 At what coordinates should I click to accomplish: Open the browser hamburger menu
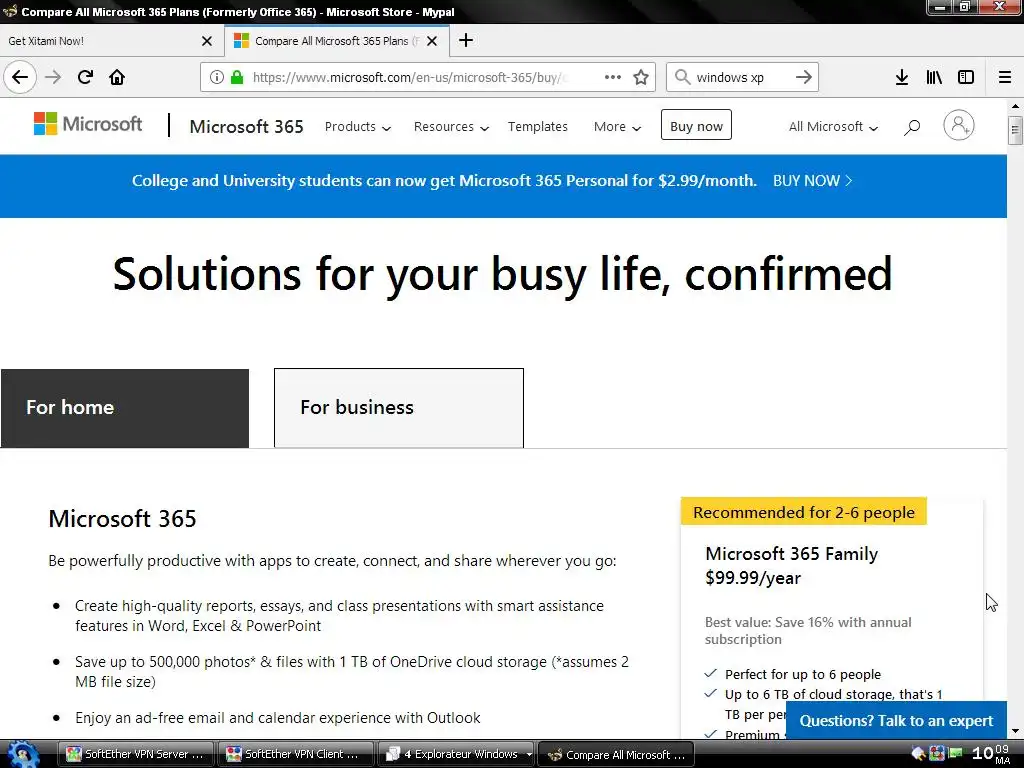1005,77
